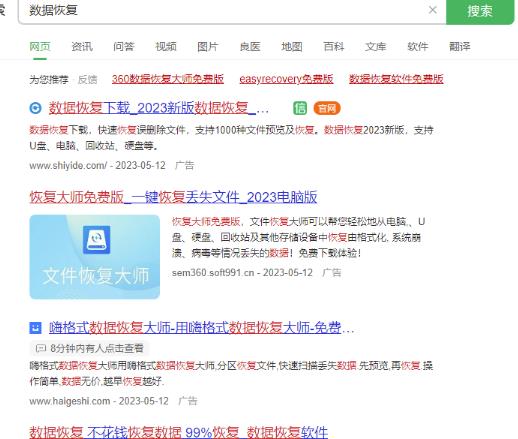The height and width of the screenshot is (439, 518).
Task: Click the 广告 label beside www.haigeshi.com
Action: (x=188, y=401)
